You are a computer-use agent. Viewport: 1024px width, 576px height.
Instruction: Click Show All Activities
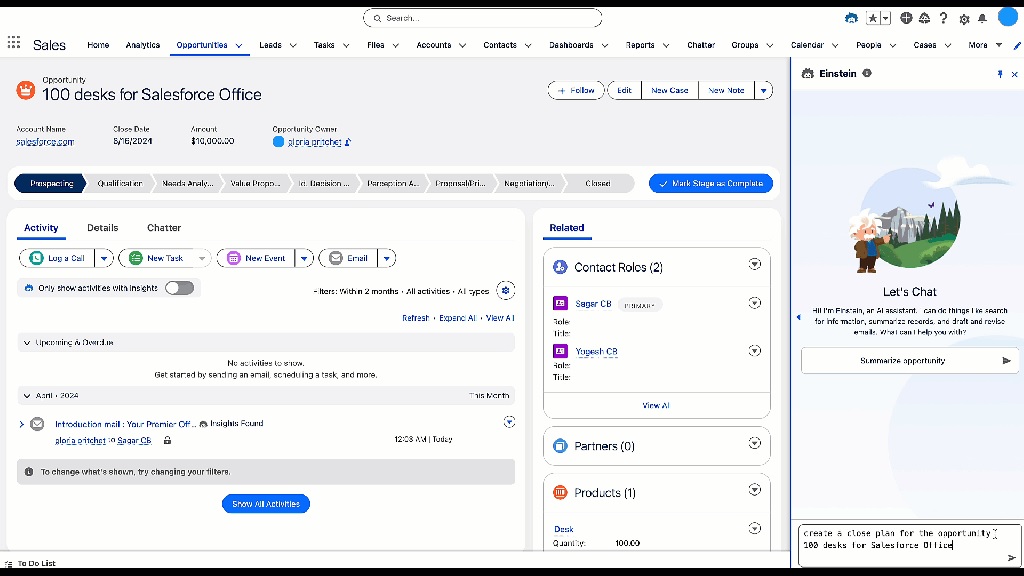[x=266, y=504]
